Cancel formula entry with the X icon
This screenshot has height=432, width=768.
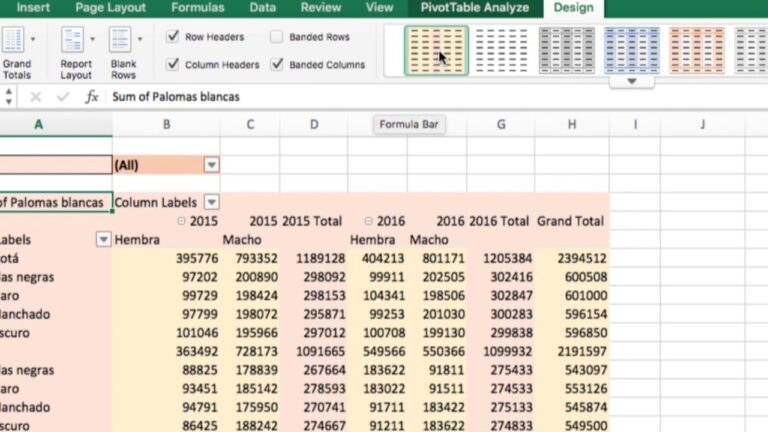[x=35, y=97]
